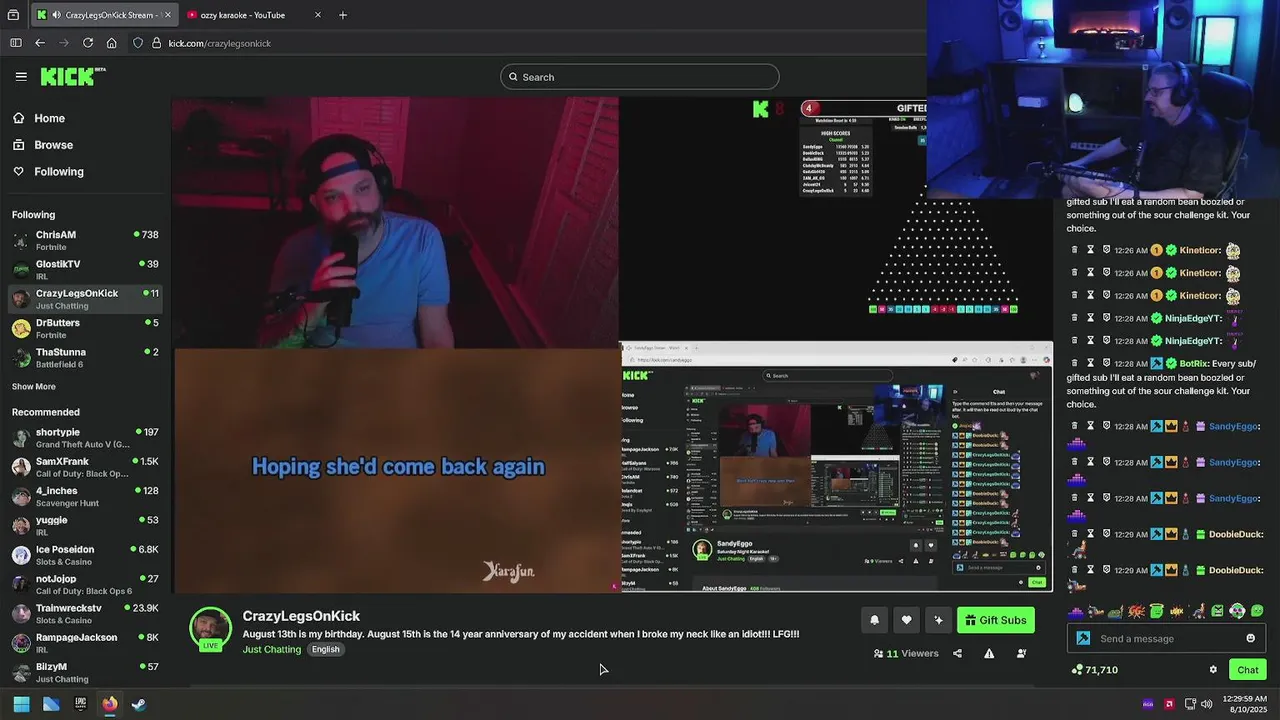Follow channel with the heart button

(906, 620)
